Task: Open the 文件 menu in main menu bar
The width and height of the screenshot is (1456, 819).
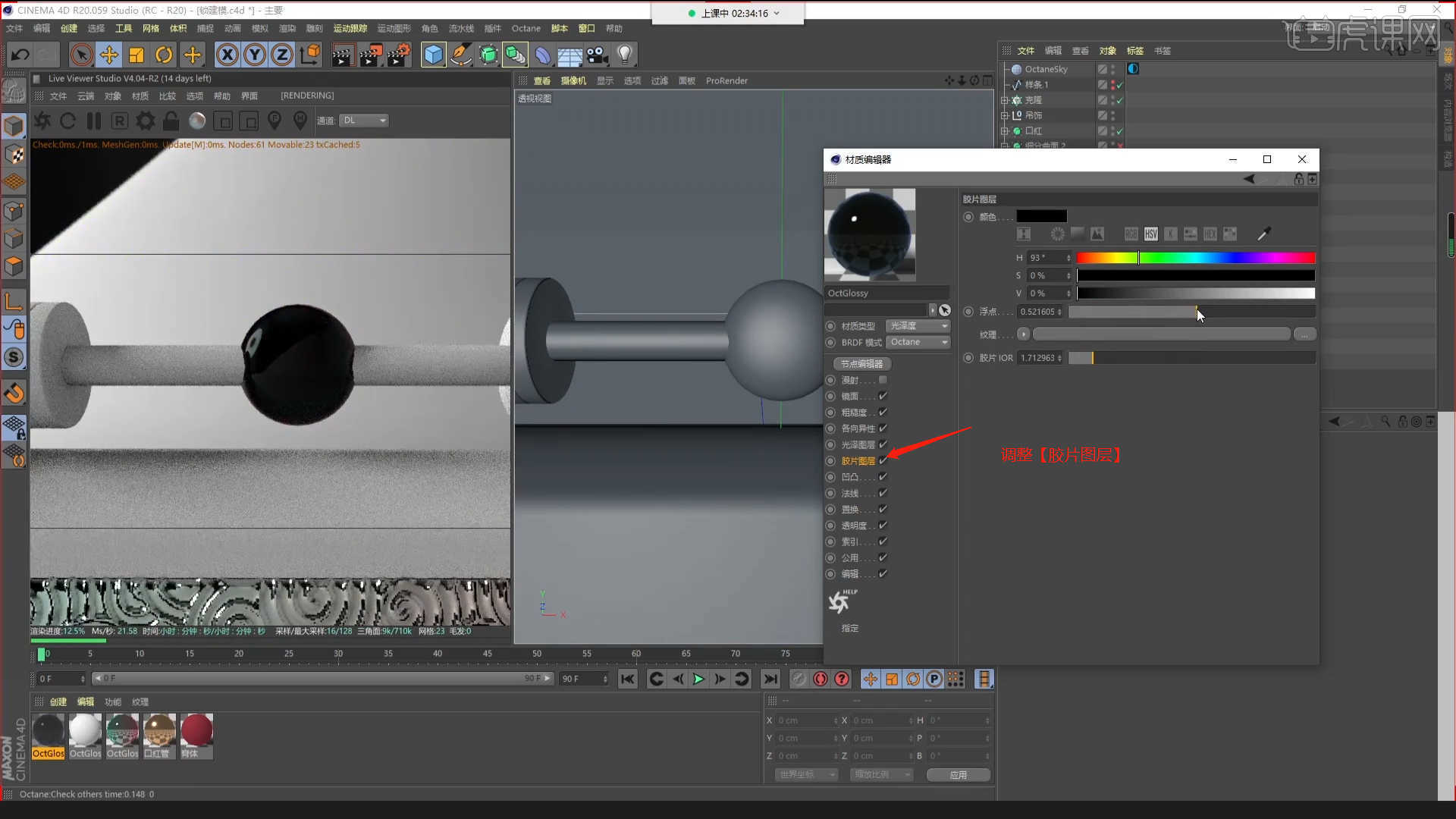Action: (x=14, y=29)
